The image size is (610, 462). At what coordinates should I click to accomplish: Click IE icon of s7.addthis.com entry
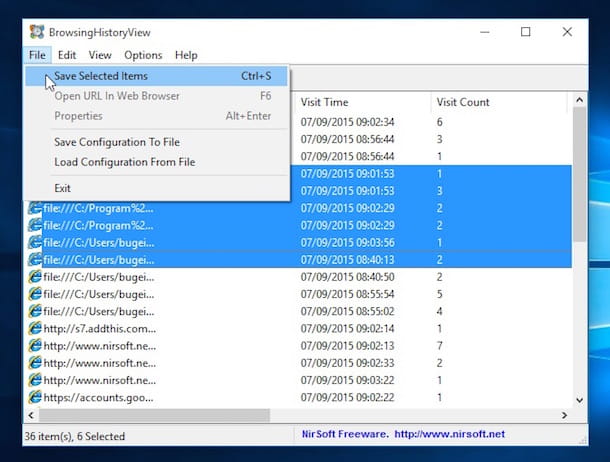coord(35,329)
